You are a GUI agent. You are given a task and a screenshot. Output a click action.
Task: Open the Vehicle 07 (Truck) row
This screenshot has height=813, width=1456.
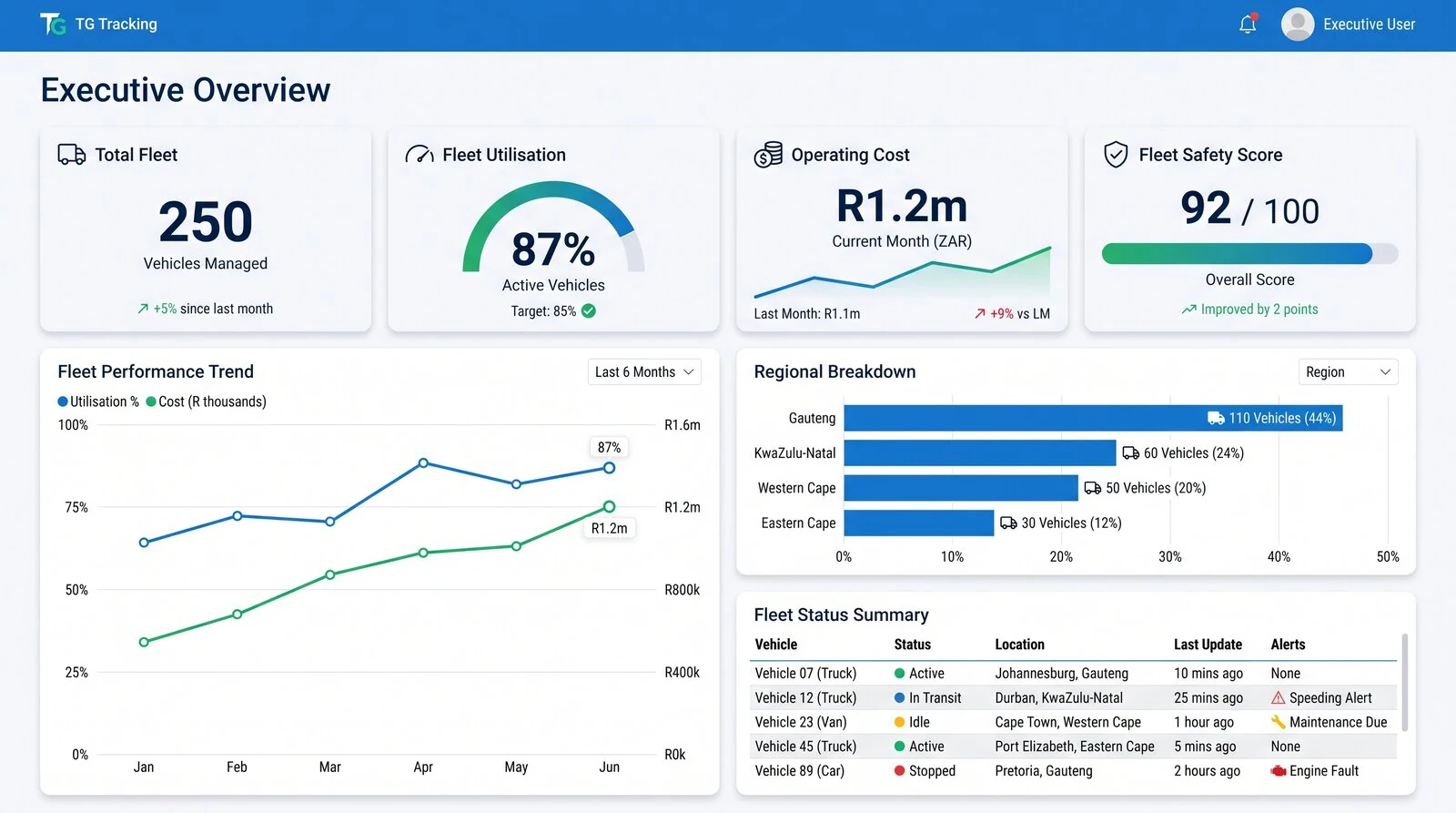(x=1073, y=674)
